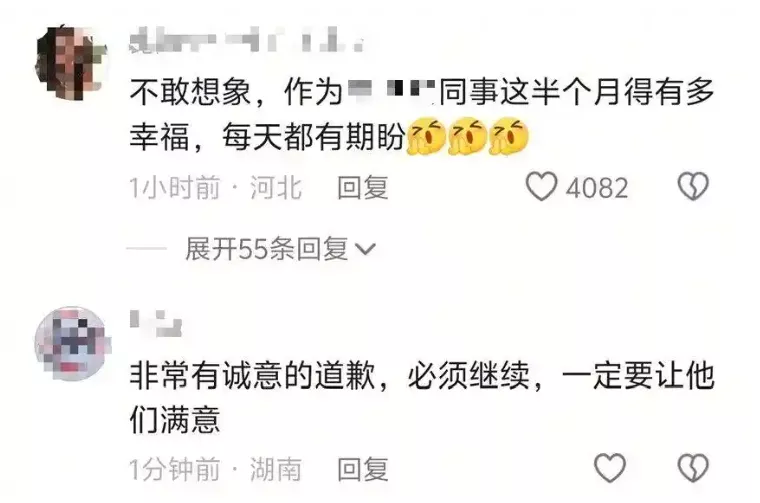This screenshot has height=503, width=760.
Task: Tap the last laughing emoji
Action: (508, 137)
